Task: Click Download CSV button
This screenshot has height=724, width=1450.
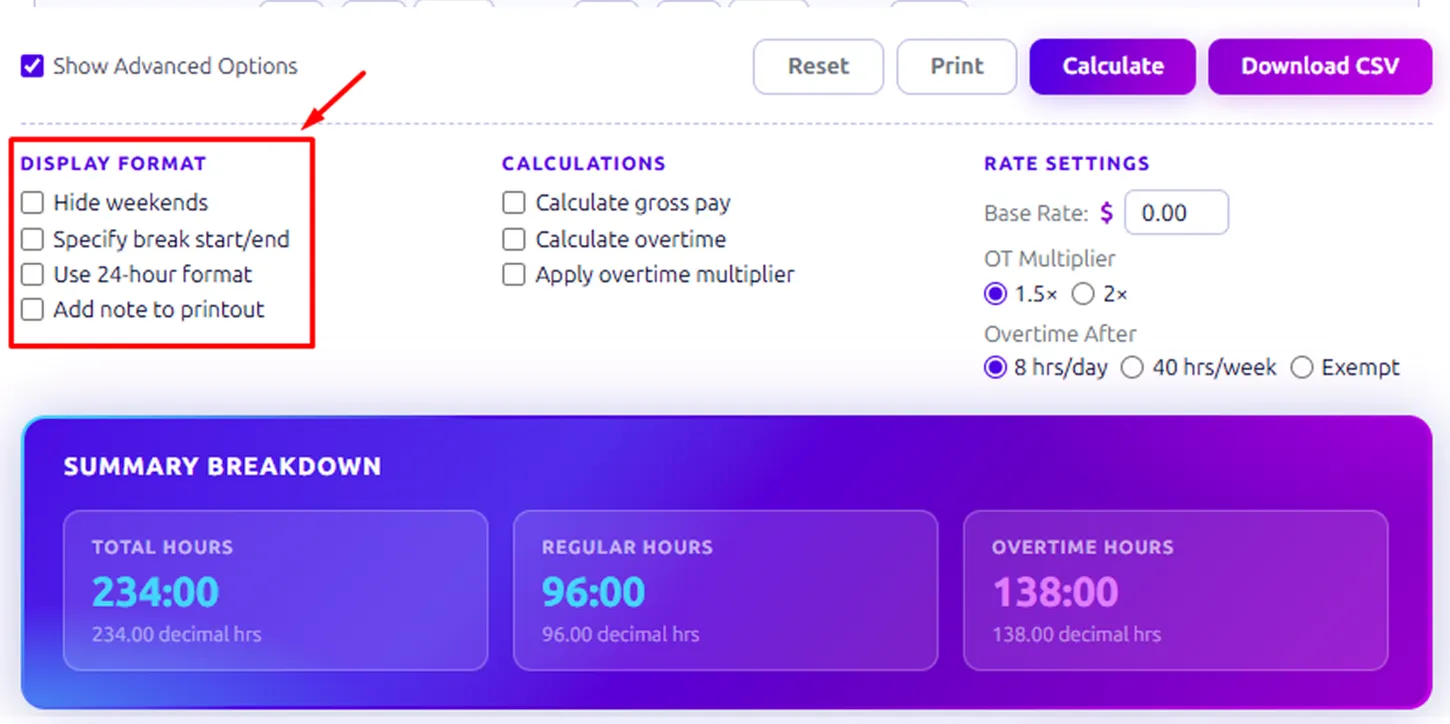Action: click(1319, 67)
